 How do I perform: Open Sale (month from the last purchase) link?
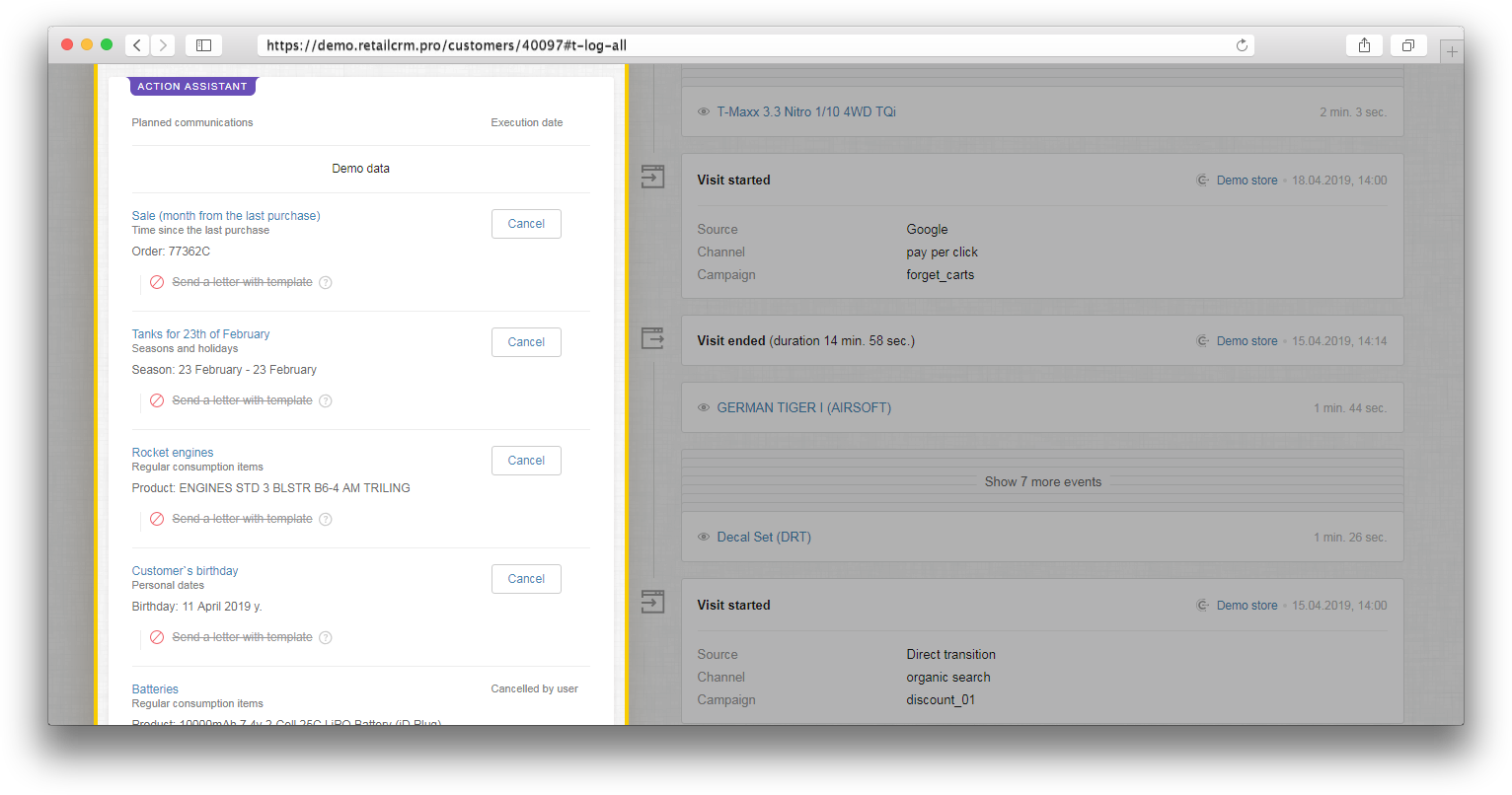tap(226, 216)
